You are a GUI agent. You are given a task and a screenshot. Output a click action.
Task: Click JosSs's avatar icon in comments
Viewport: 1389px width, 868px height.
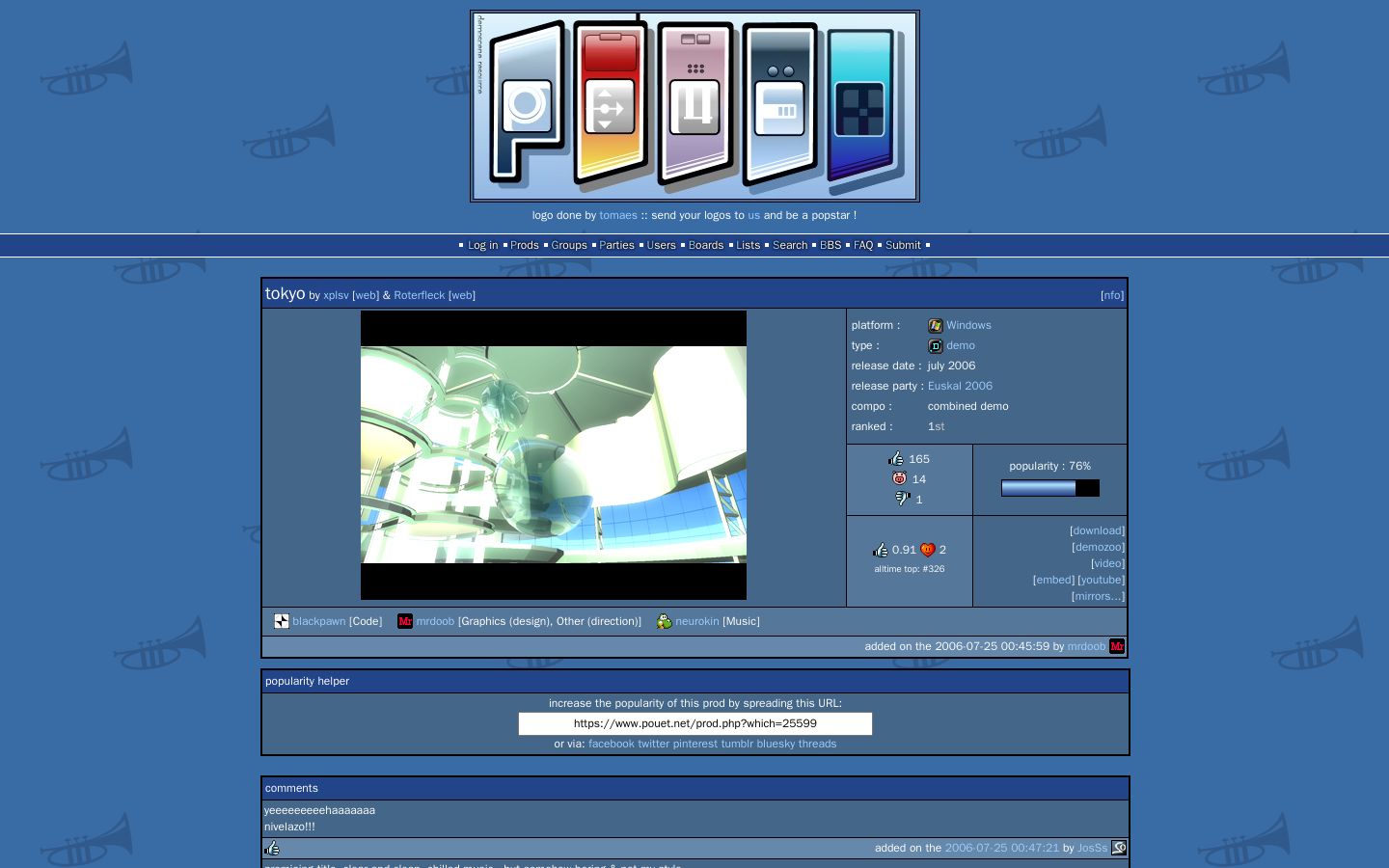(x=1119, y=848)
